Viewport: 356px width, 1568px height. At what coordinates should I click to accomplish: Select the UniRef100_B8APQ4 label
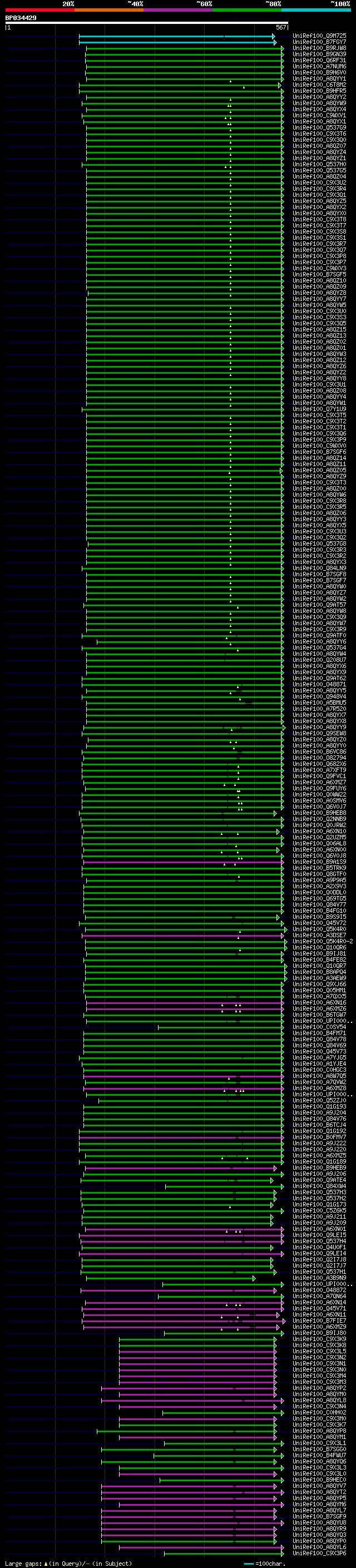[x=319, y=972]
